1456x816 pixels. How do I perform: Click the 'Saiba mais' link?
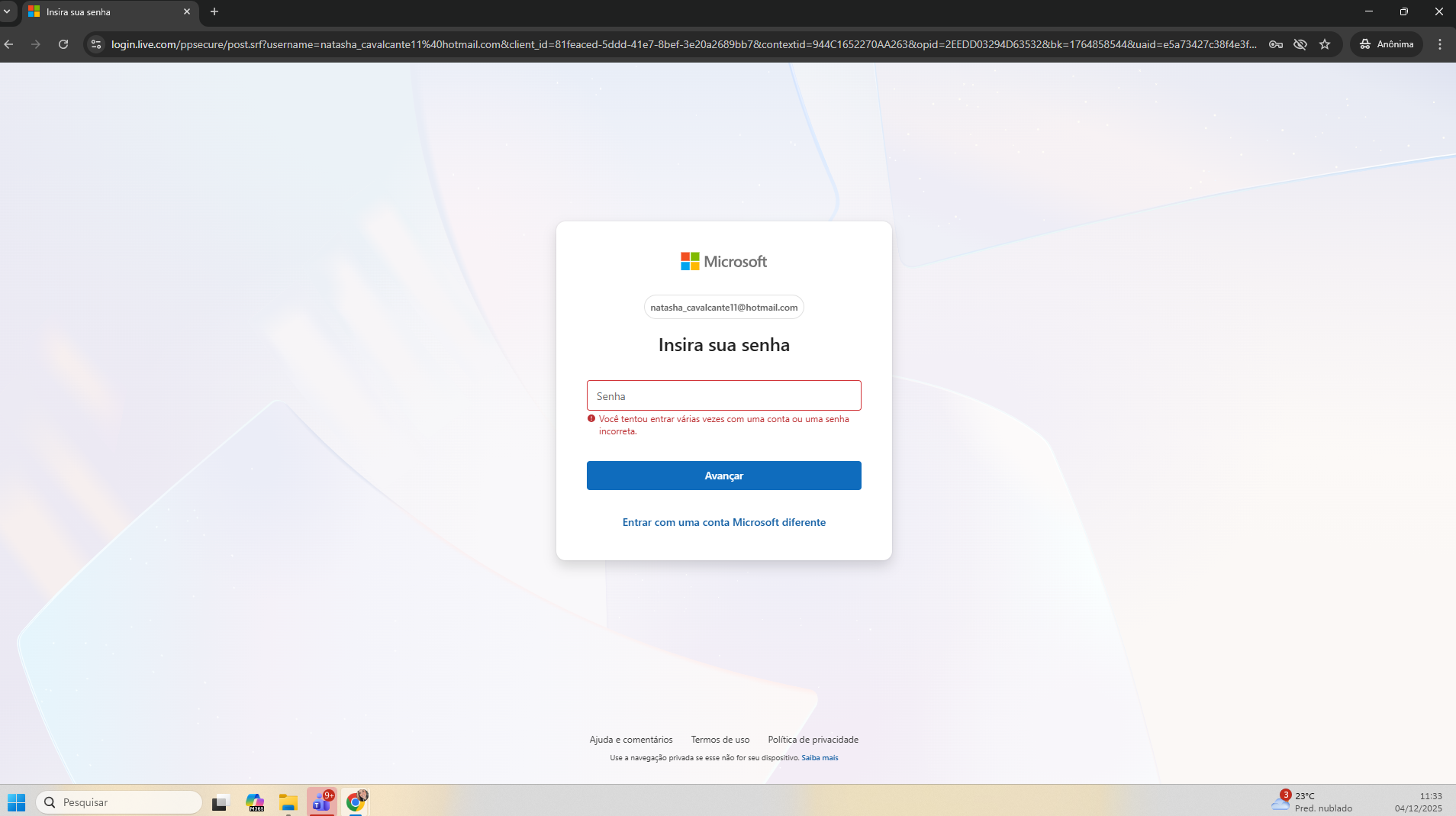(820, 758)
